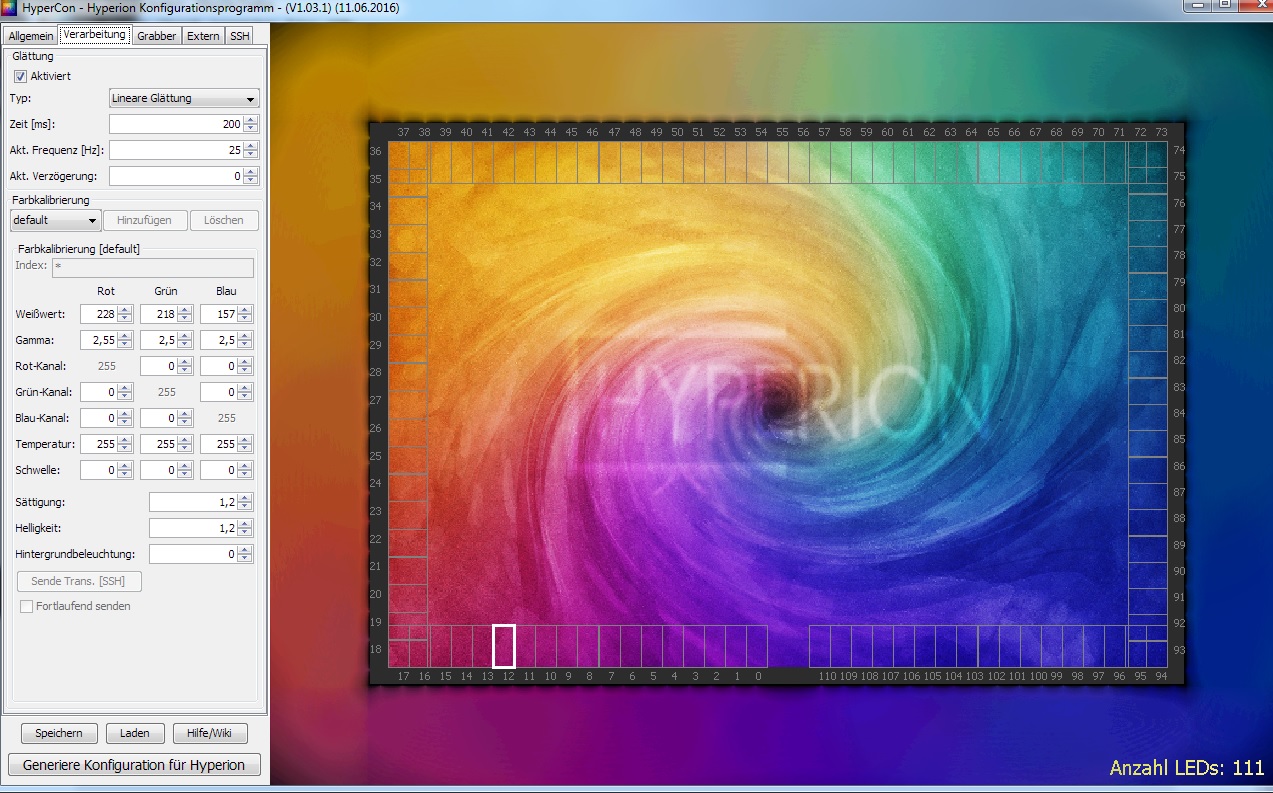Decrease Helligkeit with the down arrow
This screenshot has width=1273, height=793.
pyautogui.click(x=245, y=532)
